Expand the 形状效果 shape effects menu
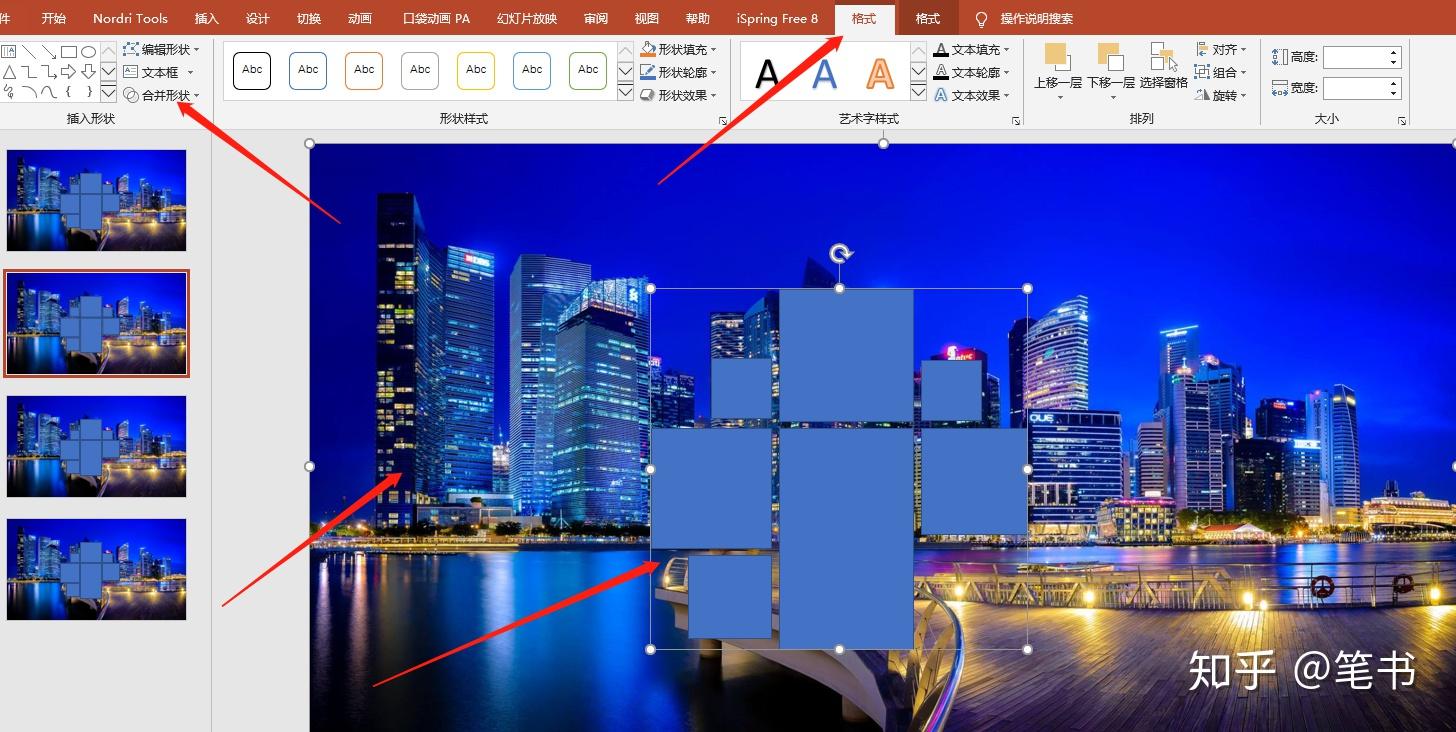 point(679,95)
